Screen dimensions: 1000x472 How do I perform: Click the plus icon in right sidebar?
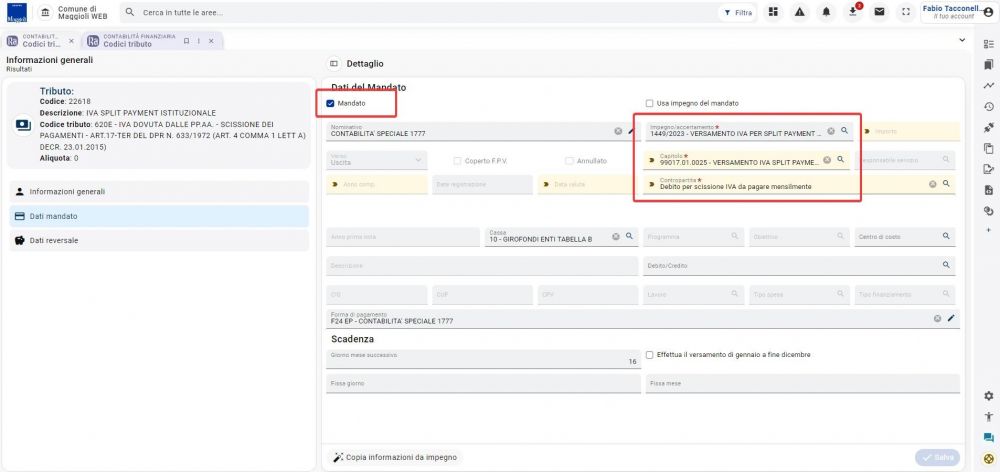point(989,230)
